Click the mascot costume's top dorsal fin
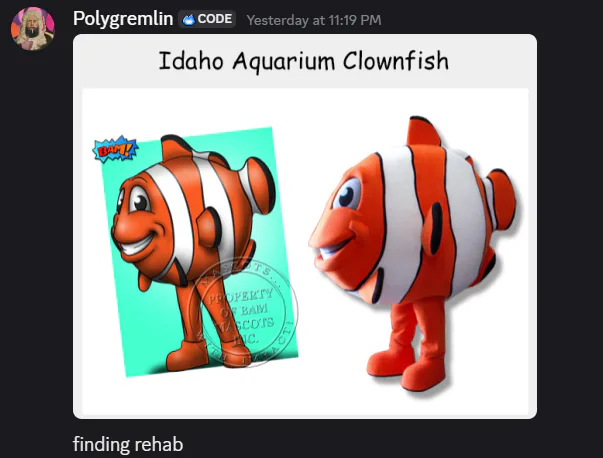This screenshot has height=458, width=603. pos(423,132)
